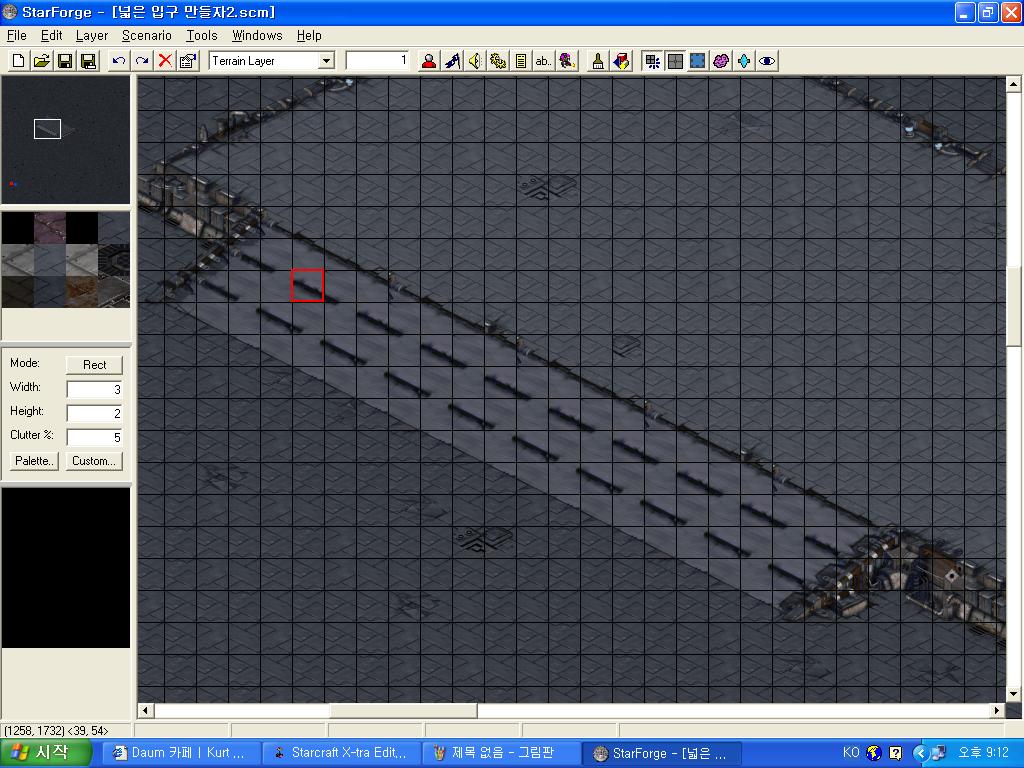Click the horizontal scrollbar left arrow
1024x768 pixels.
[146, 711]
